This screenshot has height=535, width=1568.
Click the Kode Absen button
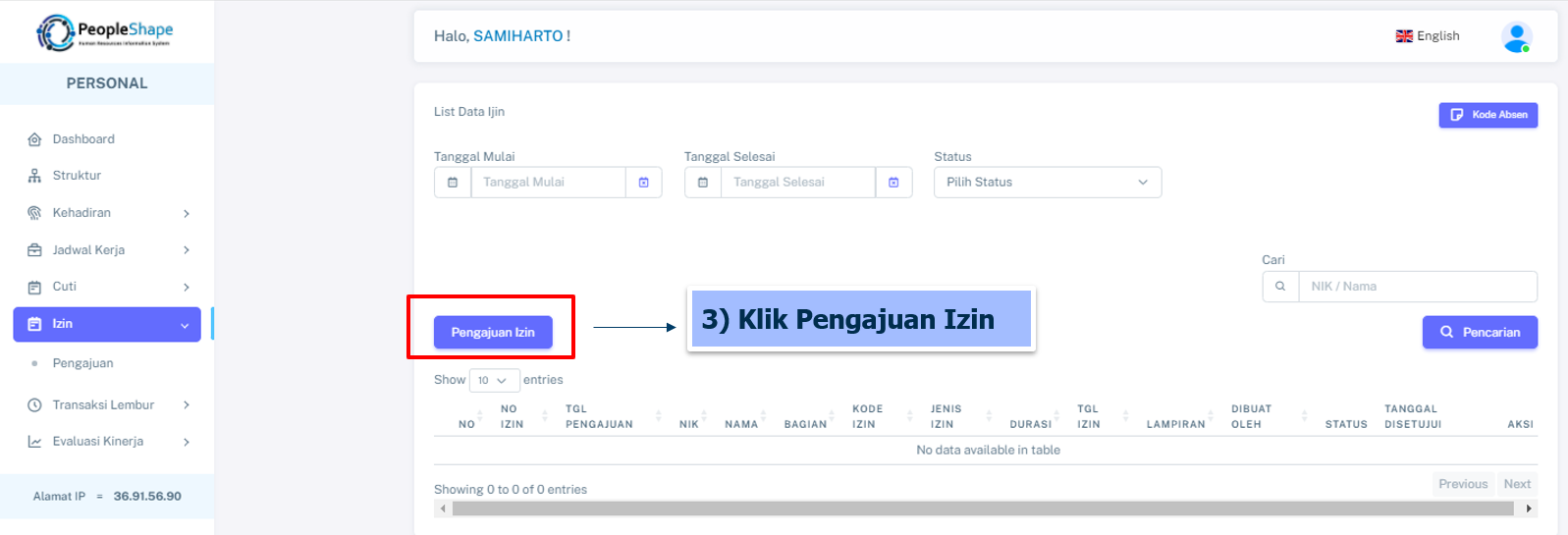(1487, 115)
